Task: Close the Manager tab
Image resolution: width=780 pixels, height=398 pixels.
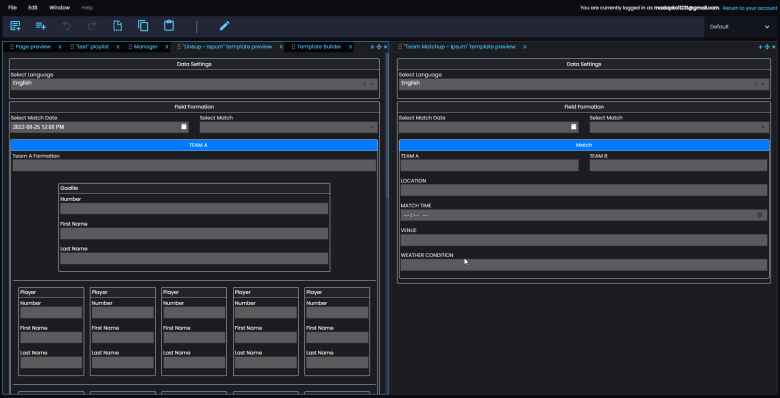Action: (x=167, y=47)
